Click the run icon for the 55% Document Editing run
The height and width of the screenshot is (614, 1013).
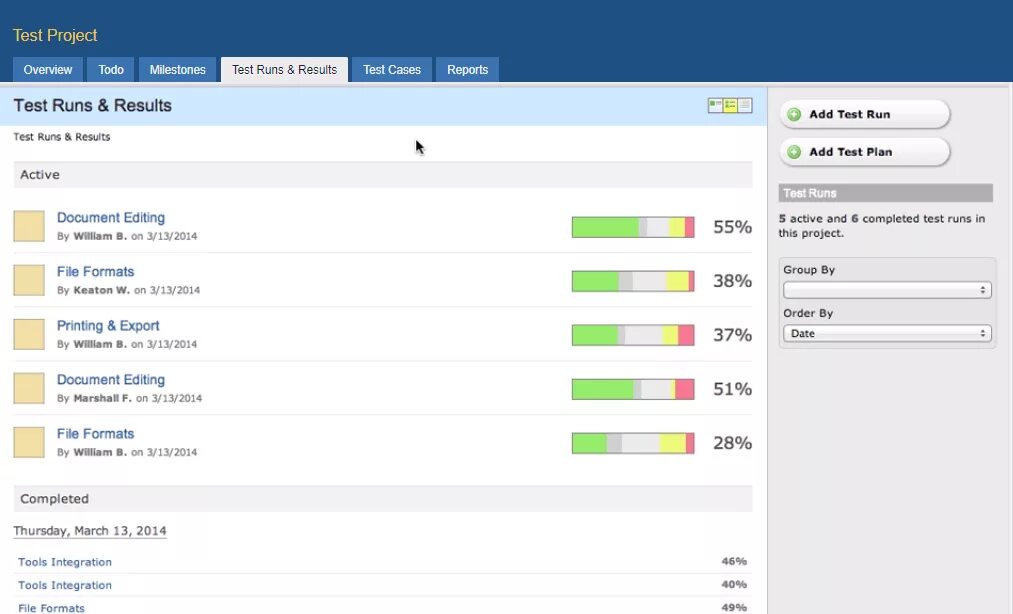coord(29,226)
